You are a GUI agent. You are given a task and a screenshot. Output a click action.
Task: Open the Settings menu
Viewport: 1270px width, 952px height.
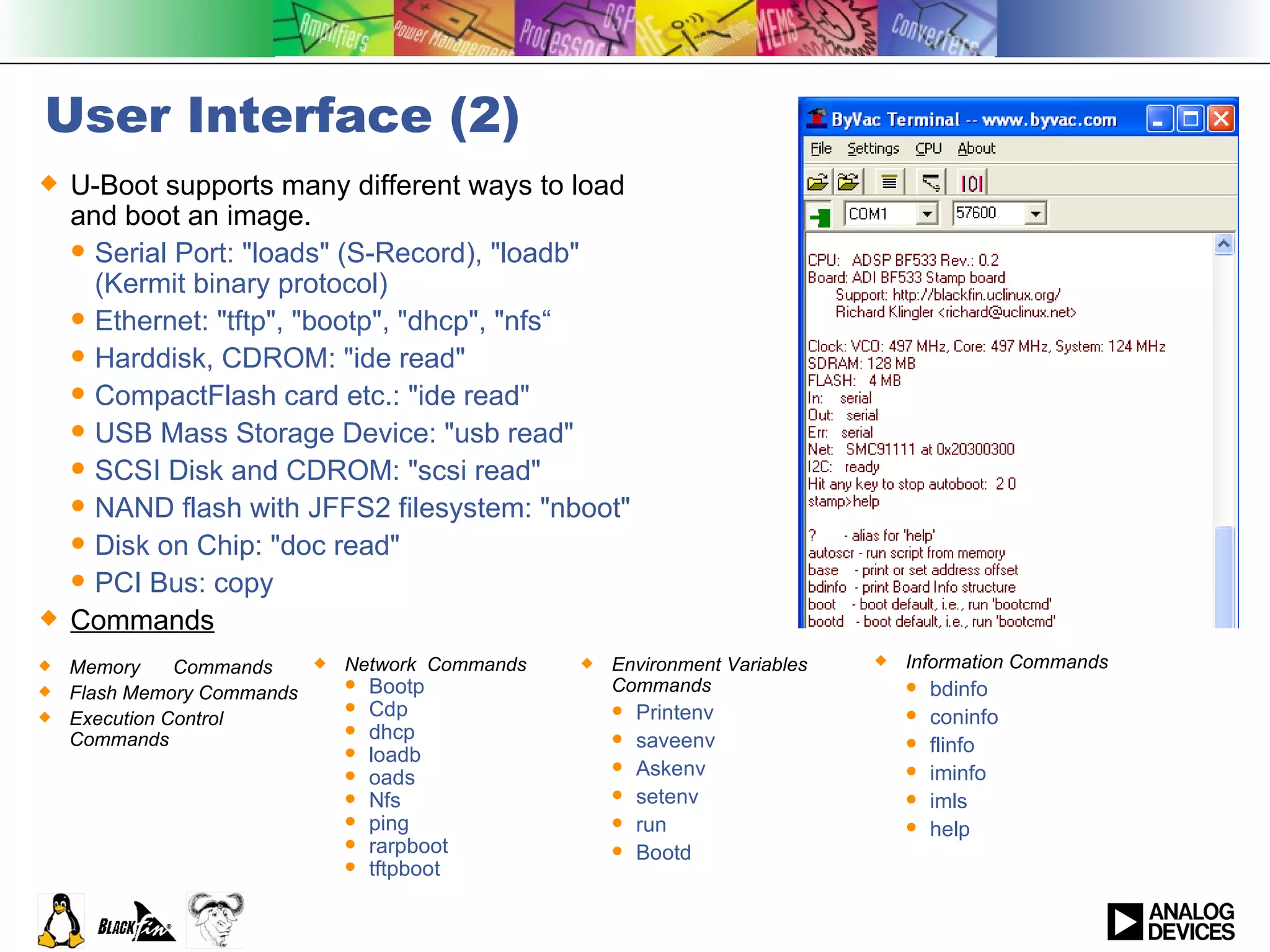[x=873, y=149]
